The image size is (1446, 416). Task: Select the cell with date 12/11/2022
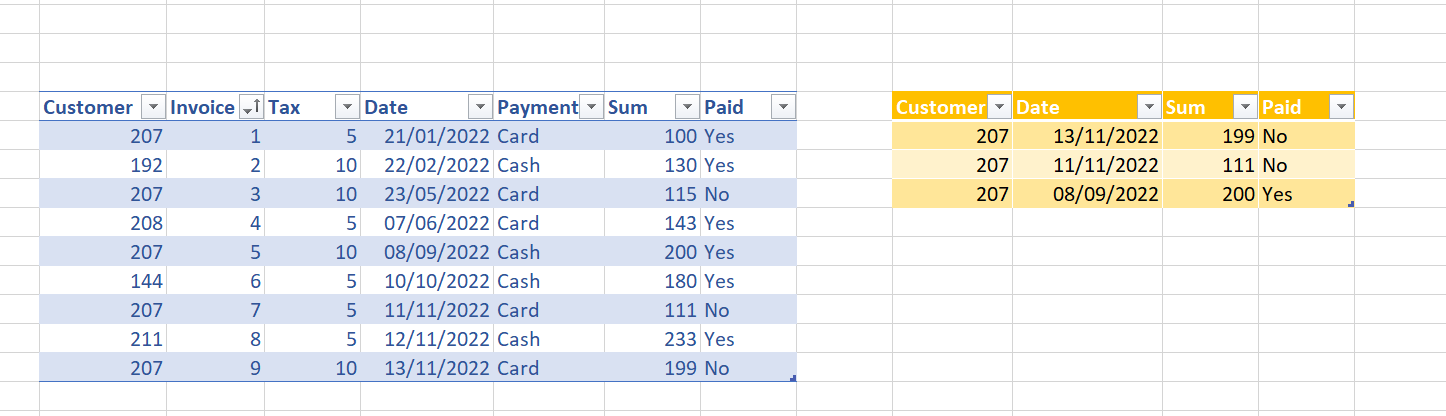[428, 339]
